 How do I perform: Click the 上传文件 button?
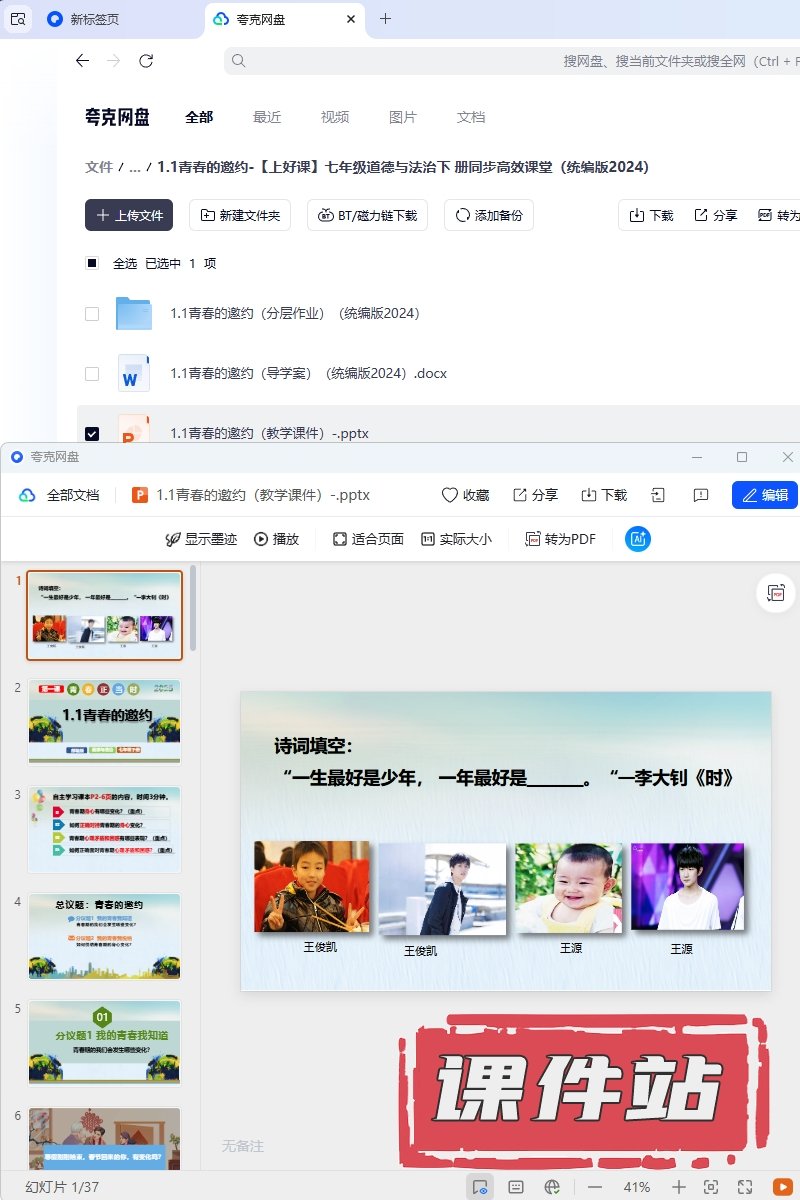129,215
